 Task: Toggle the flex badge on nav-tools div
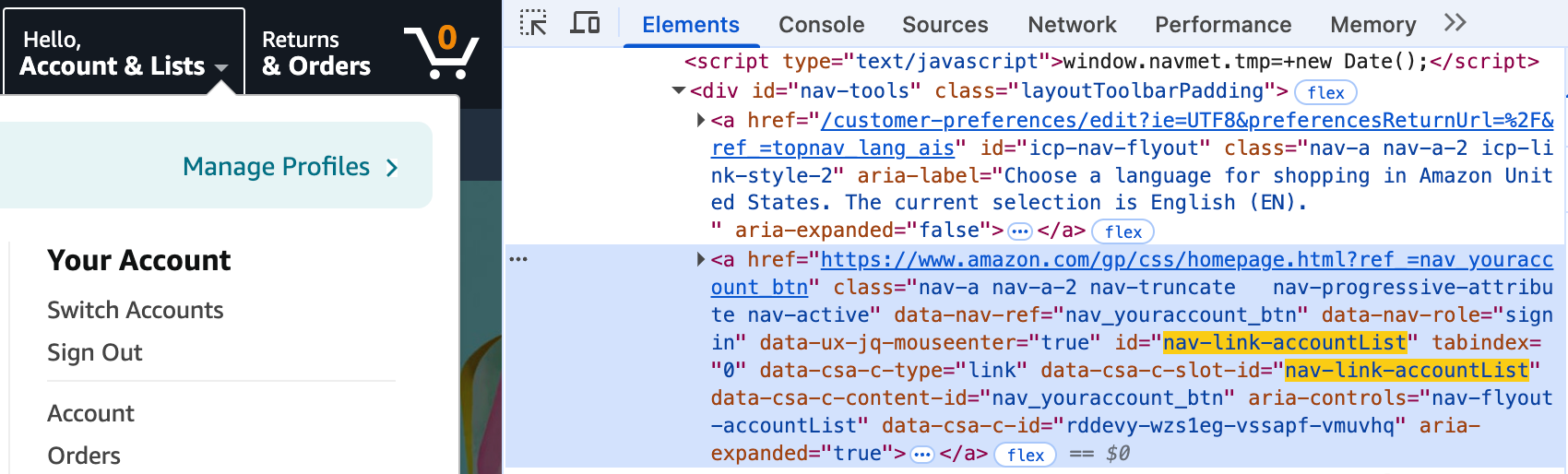1325,92
